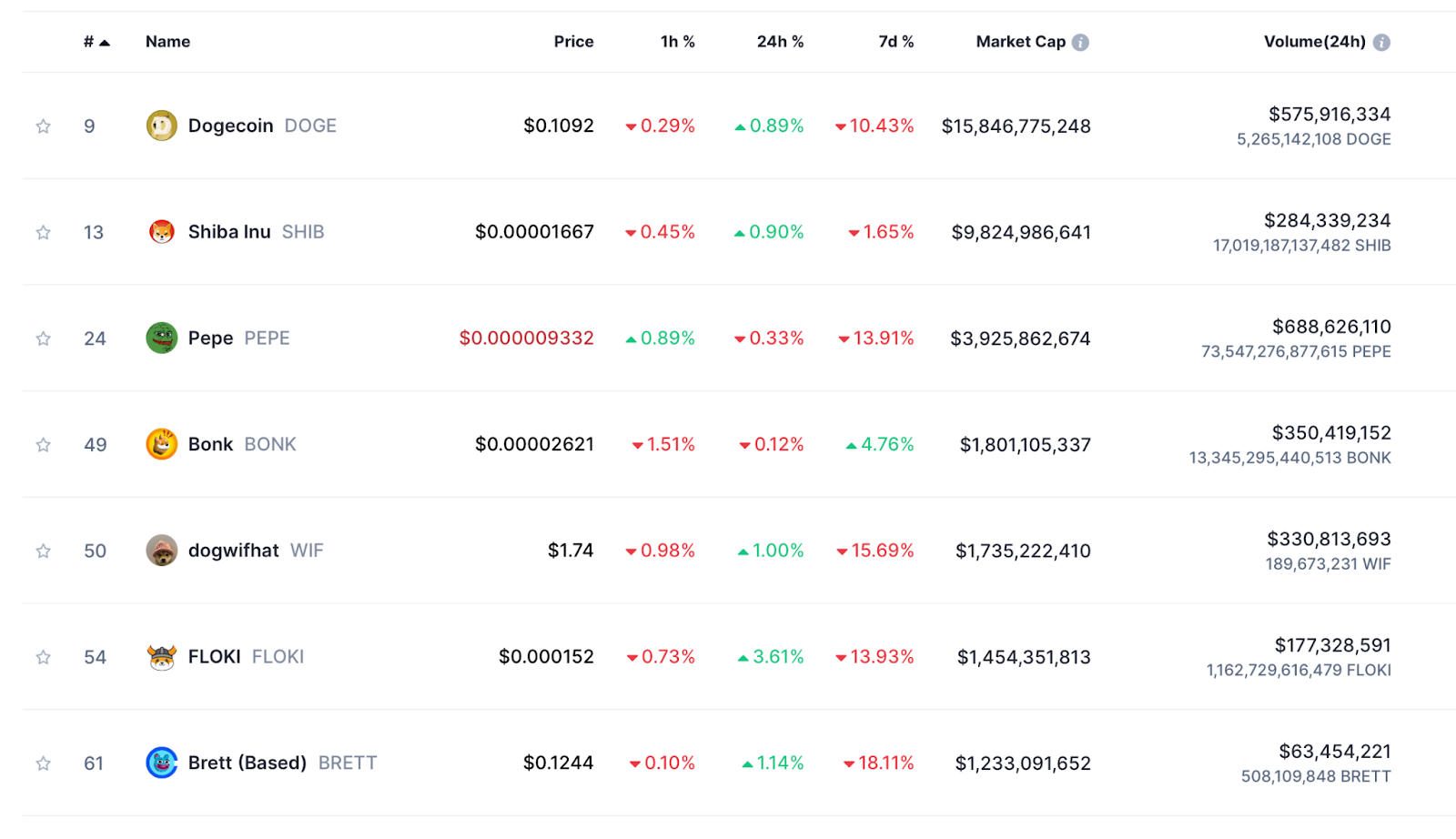This screenshot has height=839, width=1456.
Task: Click Brett market cap $1,233,091,652
Action: pyautogui.click(x=1023, y=763)
